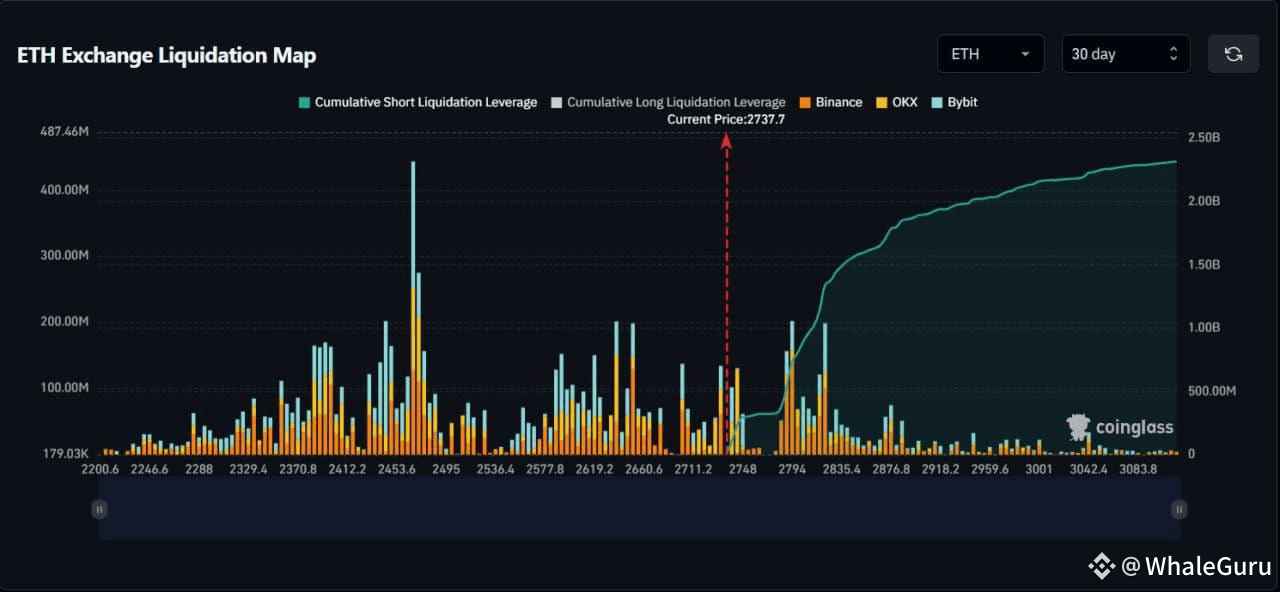Click the 3042.4 price axis label
This screenshot has width=1280, height=592.
(1088, 469)
